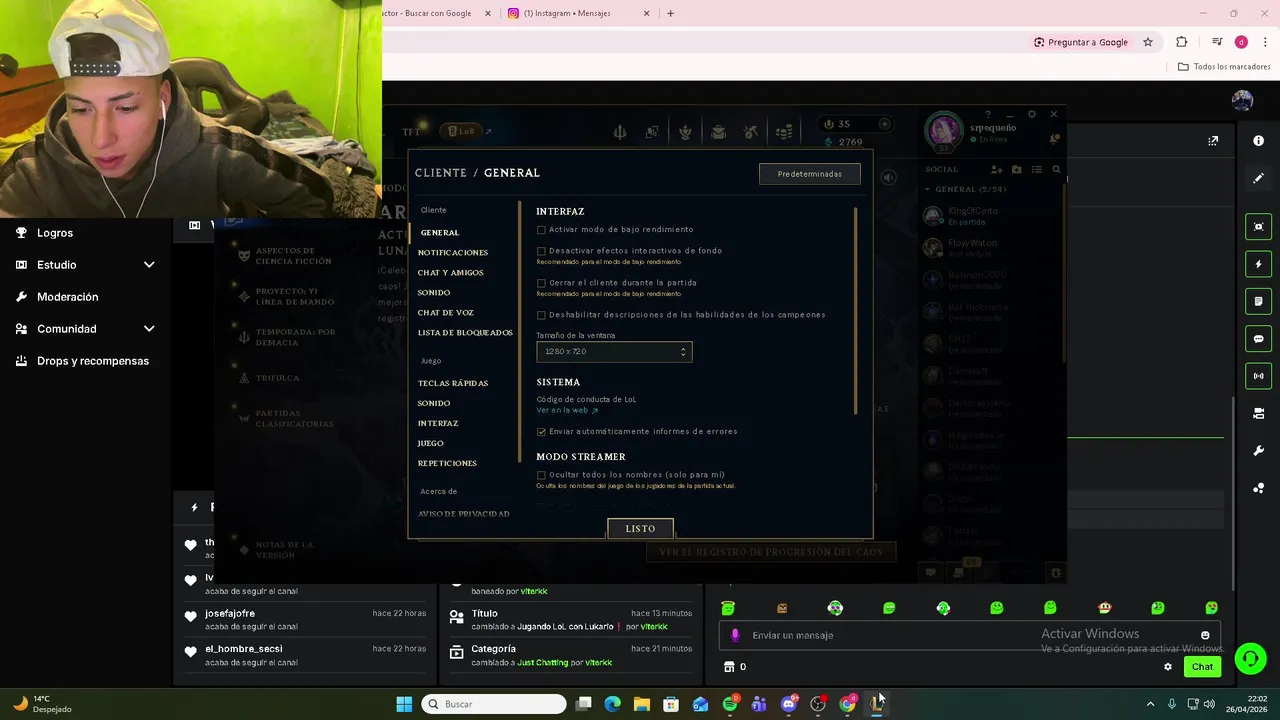Click the wrench tools icon in right toolbar

pos(1258,451)
